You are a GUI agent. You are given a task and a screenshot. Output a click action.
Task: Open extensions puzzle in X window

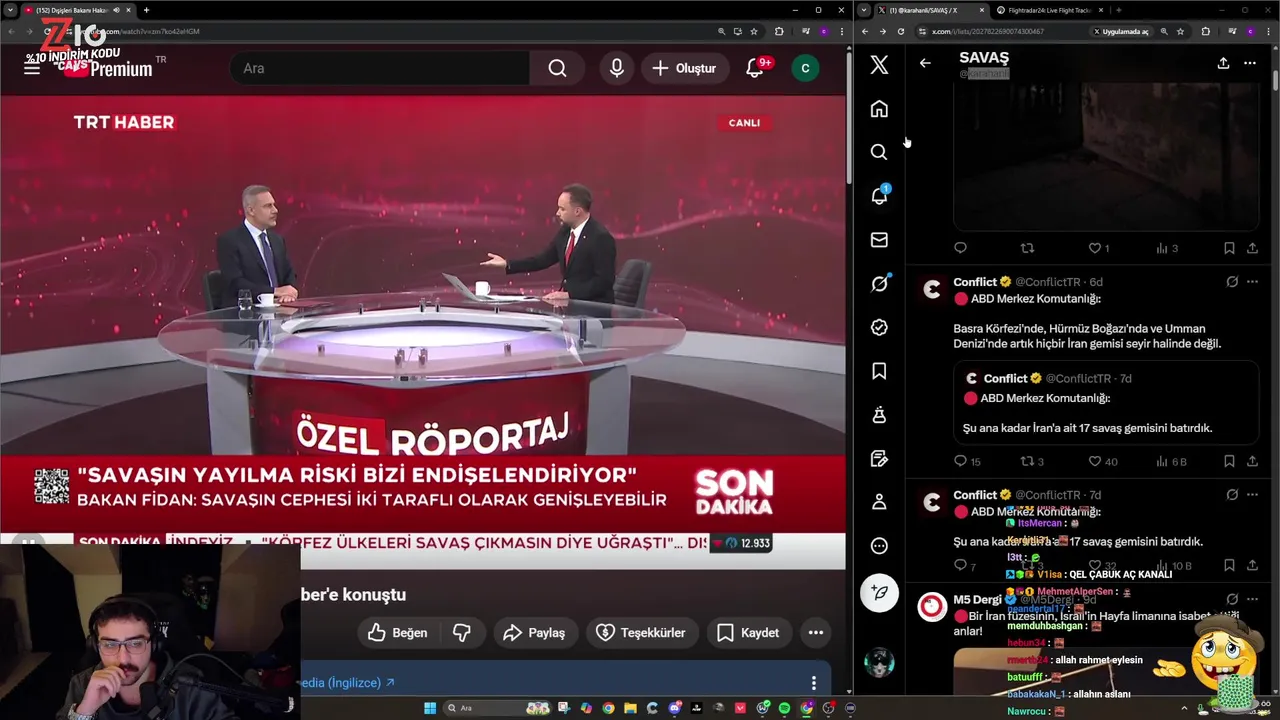(1206, 31)
